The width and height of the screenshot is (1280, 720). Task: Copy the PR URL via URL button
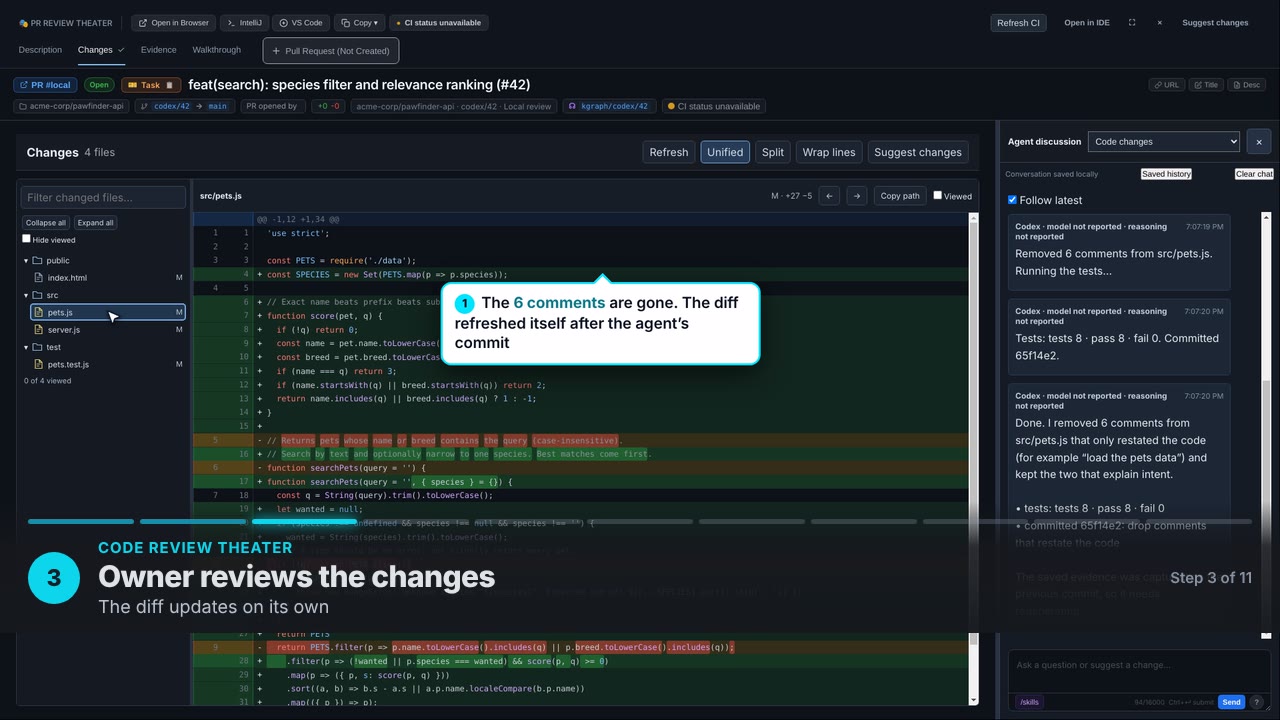pos(1166,85)
